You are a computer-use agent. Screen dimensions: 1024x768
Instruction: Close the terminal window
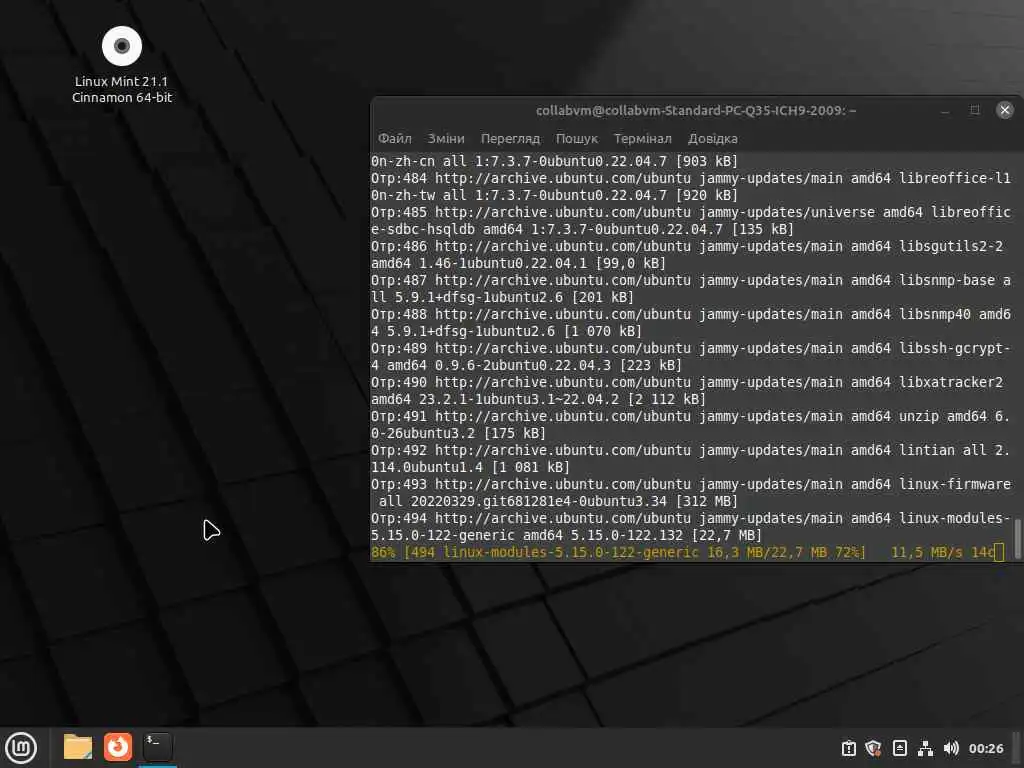(1004, 110)
